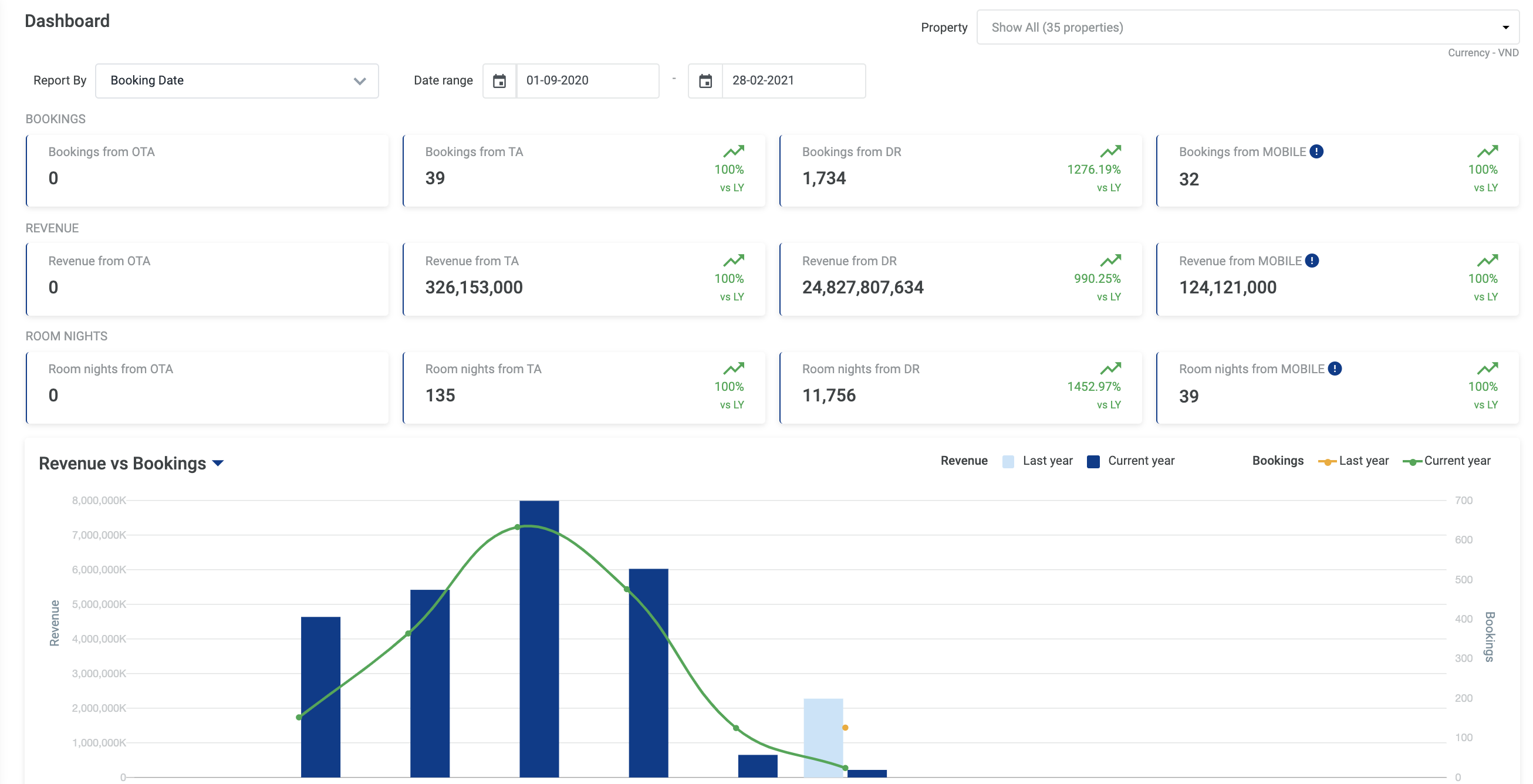Image resolution: width=1533 pixels, height=784 pixels.
Task: Click info icon beside Room nights from MOBILE
Action: (x=1335, y=369)
